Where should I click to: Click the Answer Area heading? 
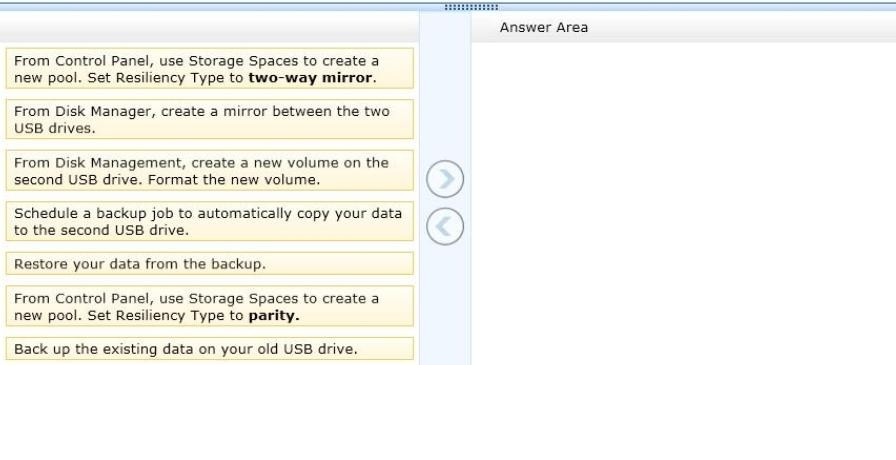[x=543, y=27]
